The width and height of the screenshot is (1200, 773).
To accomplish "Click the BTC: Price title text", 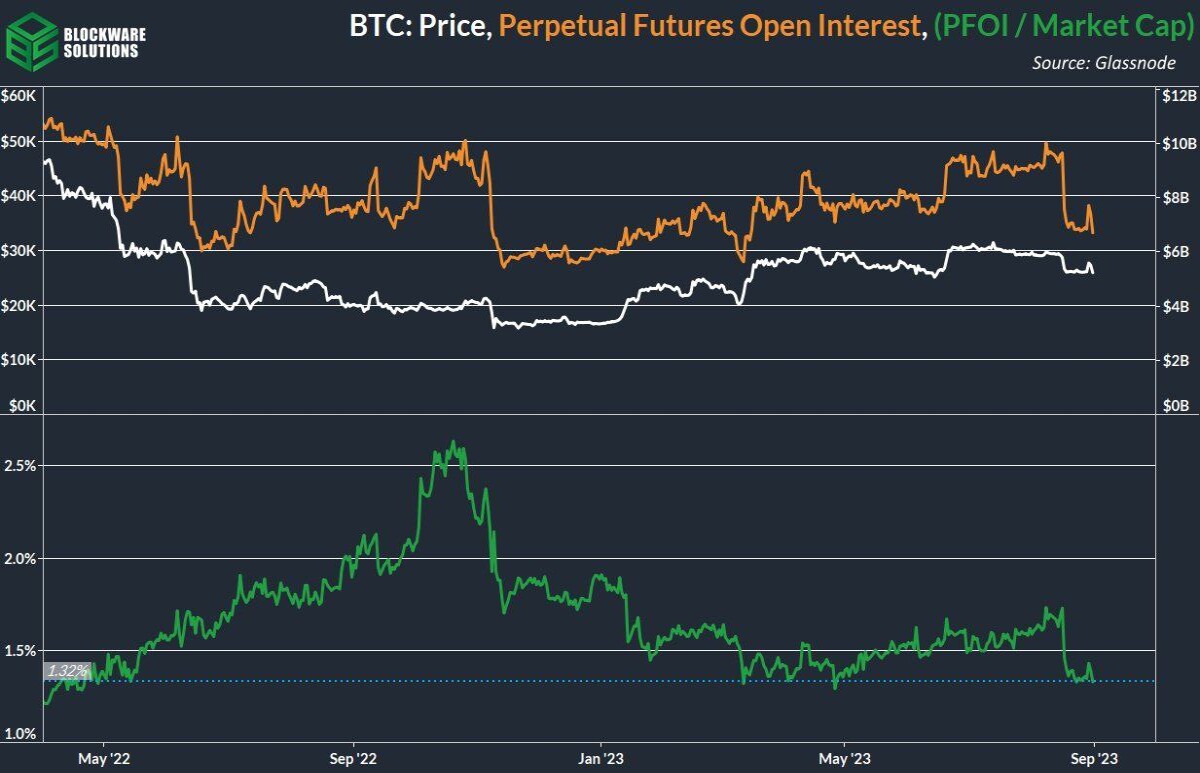I will coord(420,28).
